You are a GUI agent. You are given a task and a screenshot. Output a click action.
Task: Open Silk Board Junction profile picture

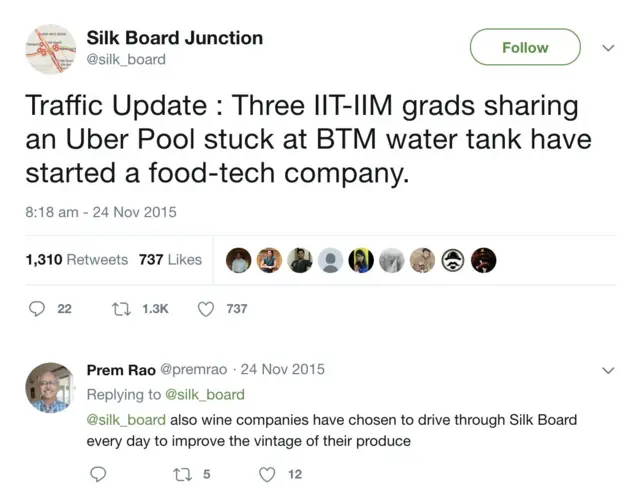(50, 50)
